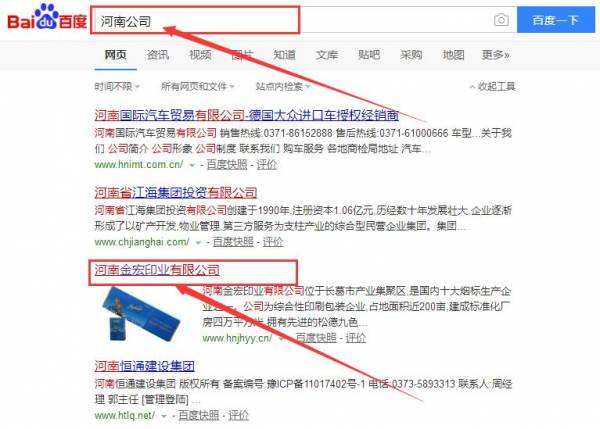Open 百度快照 for www.hnimt.com.cn
Viewport: 600px width, 429px height.
227,165
